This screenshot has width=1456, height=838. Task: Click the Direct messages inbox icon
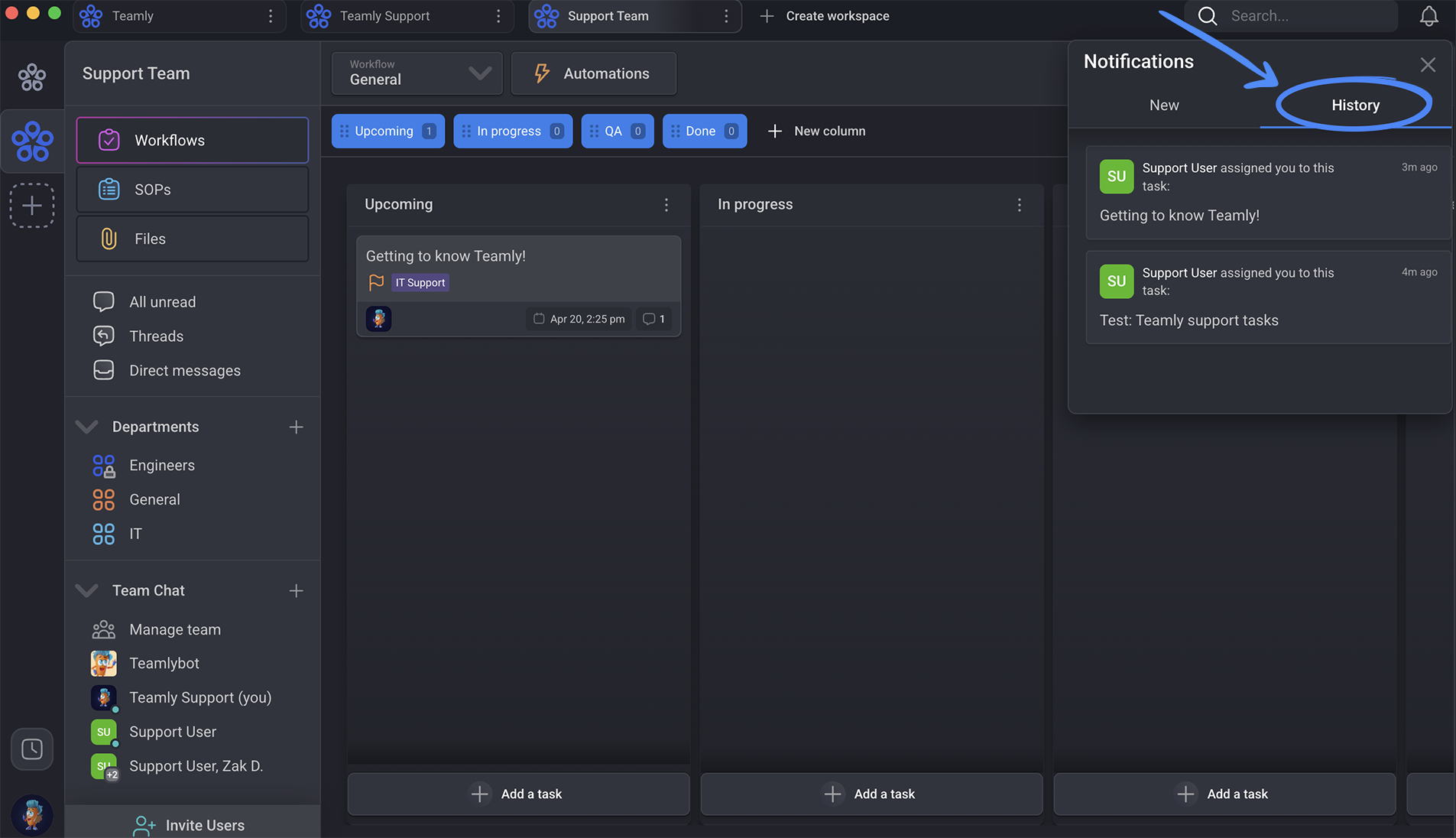tap(103, 370)
